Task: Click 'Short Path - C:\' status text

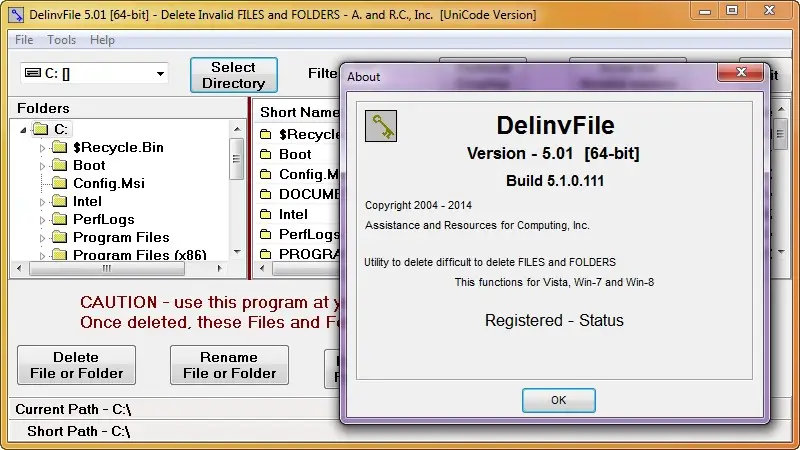Action: [79, 431]
